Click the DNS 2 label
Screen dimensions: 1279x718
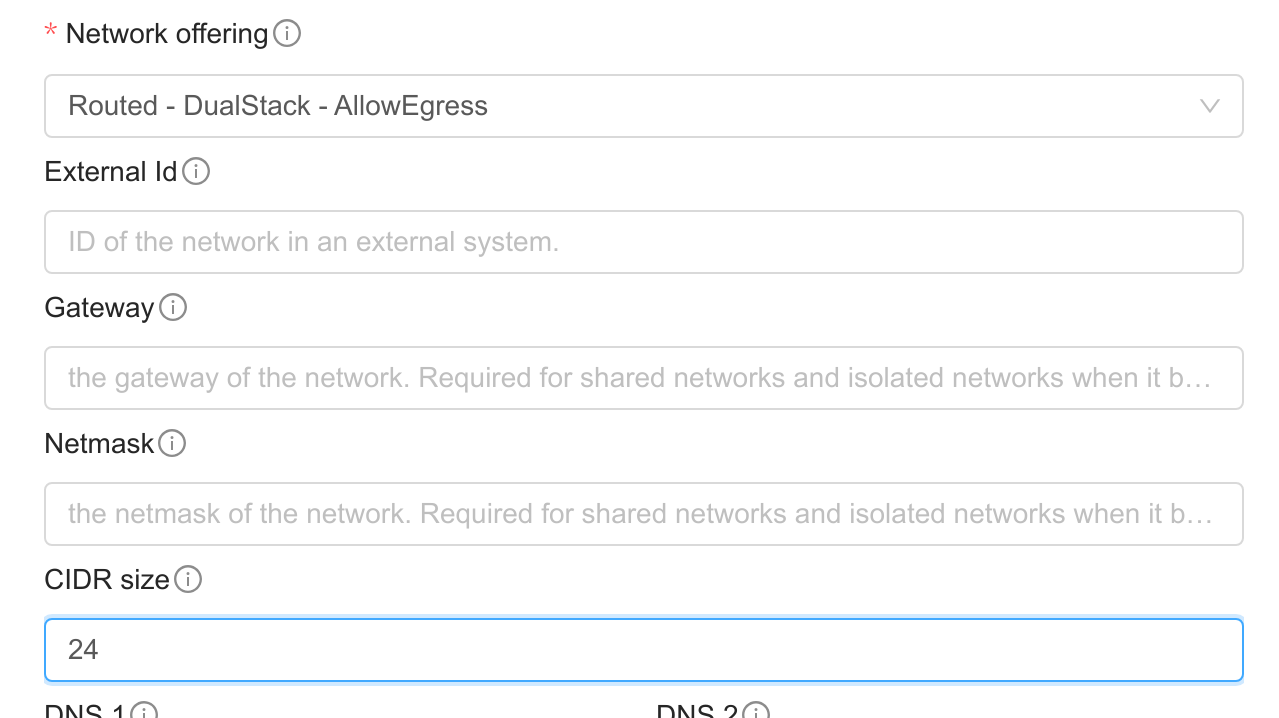(x=698, y=713)
